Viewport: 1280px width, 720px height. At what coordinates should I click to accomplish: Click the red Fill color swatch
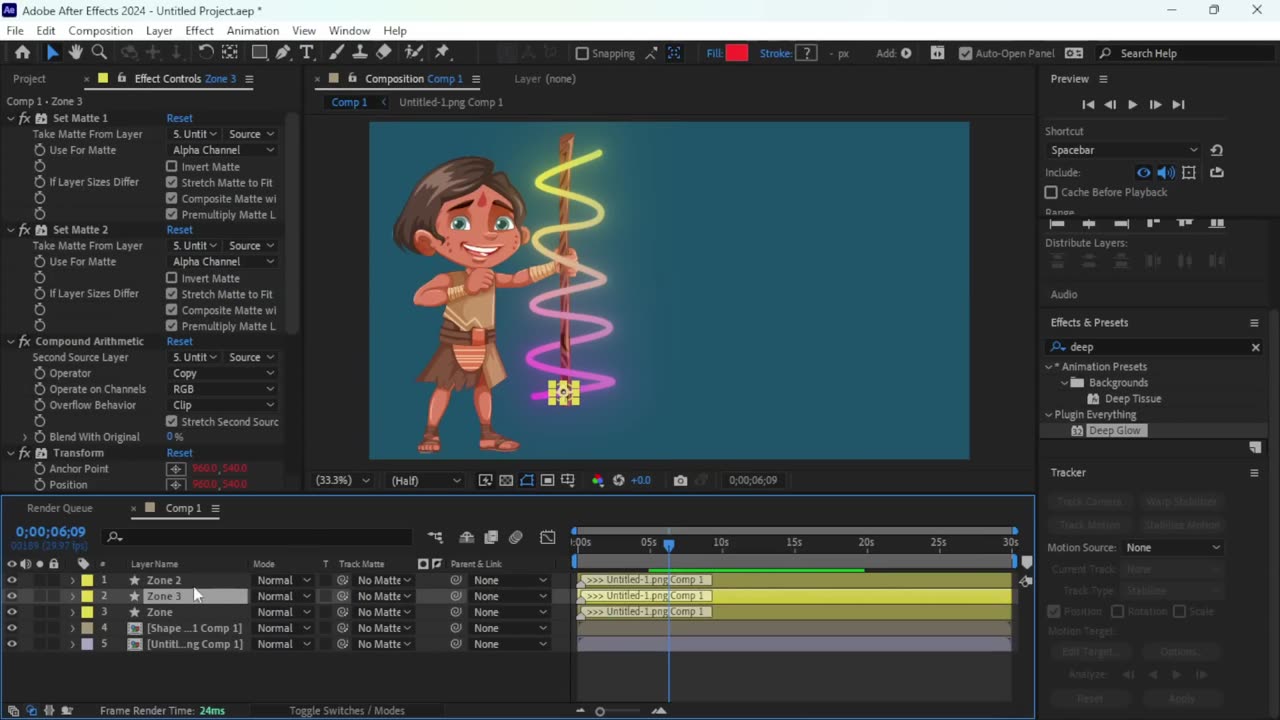[x=737, y=54]
